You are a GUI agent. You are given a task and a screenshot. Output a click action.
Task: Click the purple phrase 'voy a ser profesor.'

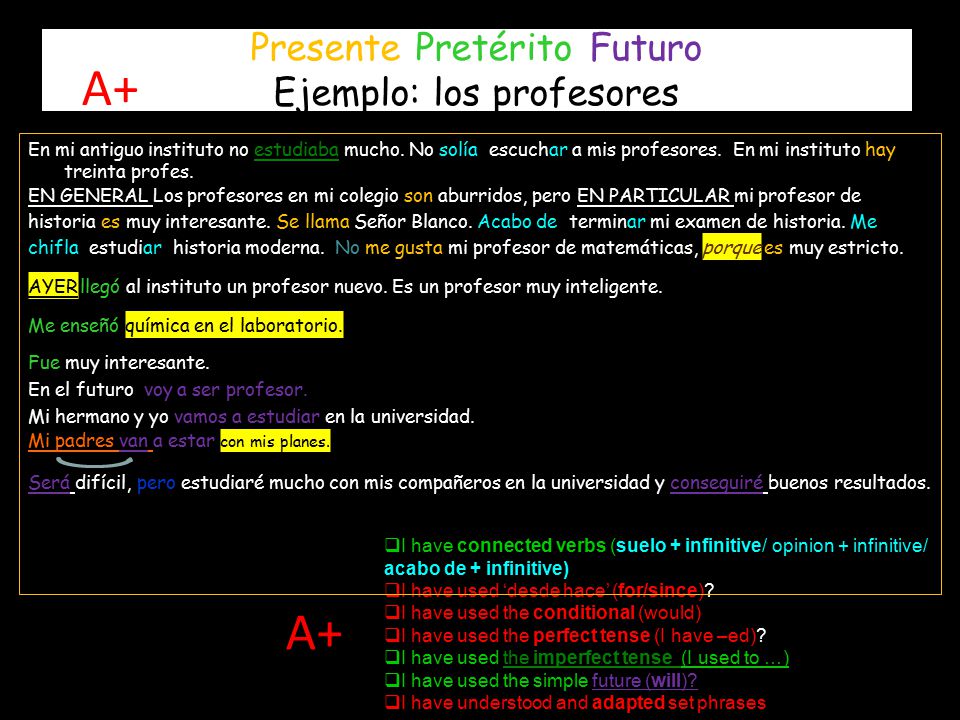pos(225,389)
